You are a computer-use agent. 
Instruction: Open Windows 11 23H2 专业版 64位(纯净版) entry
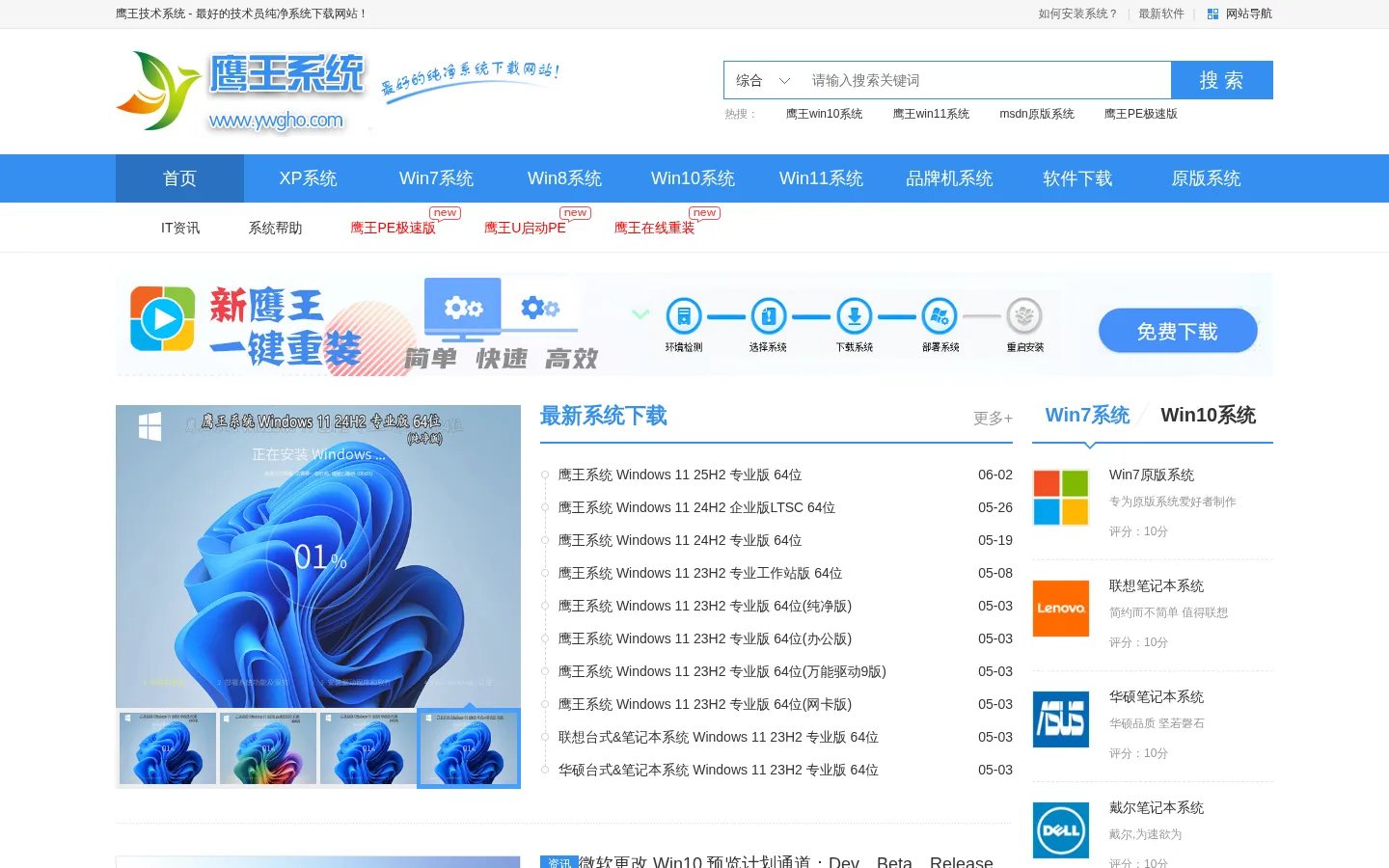pos(705,606)
